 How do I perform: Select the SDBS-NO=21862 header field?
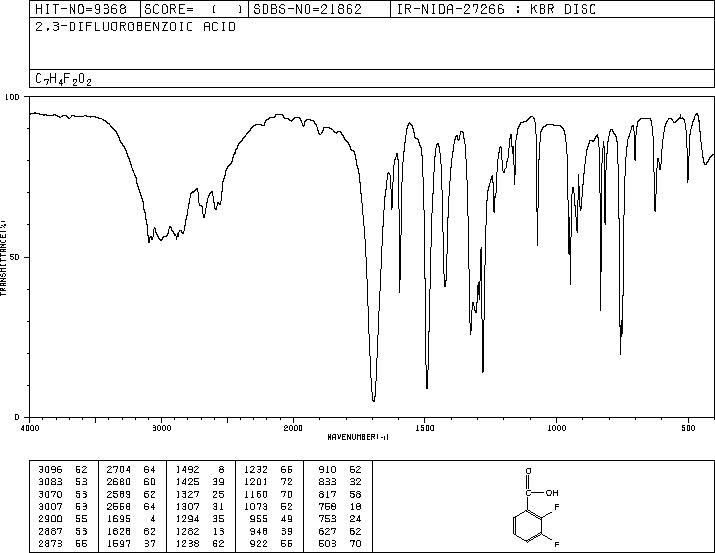(x=320, y=9)
